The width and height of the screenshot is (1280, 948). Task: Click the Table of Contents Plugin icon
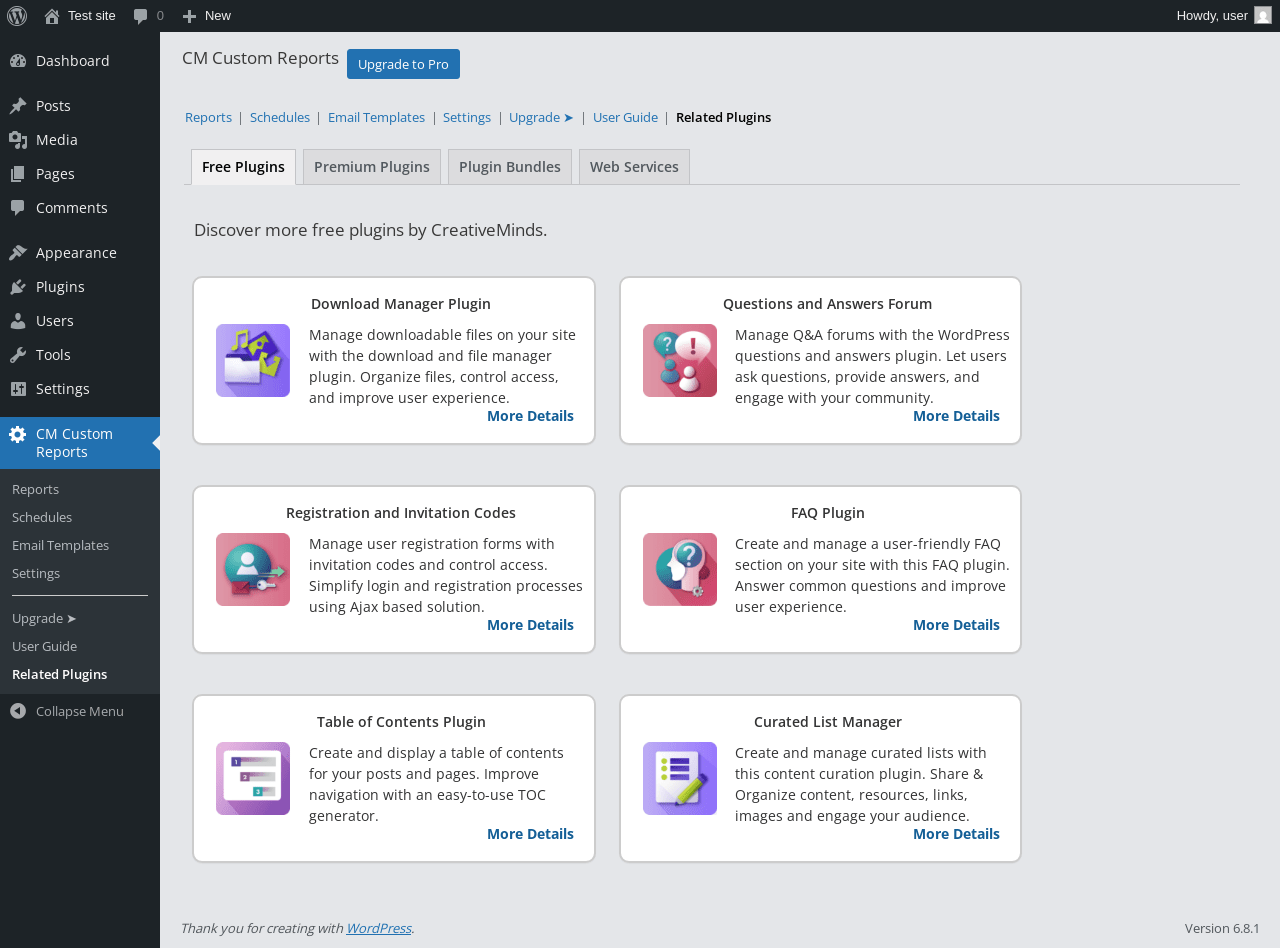253,779
